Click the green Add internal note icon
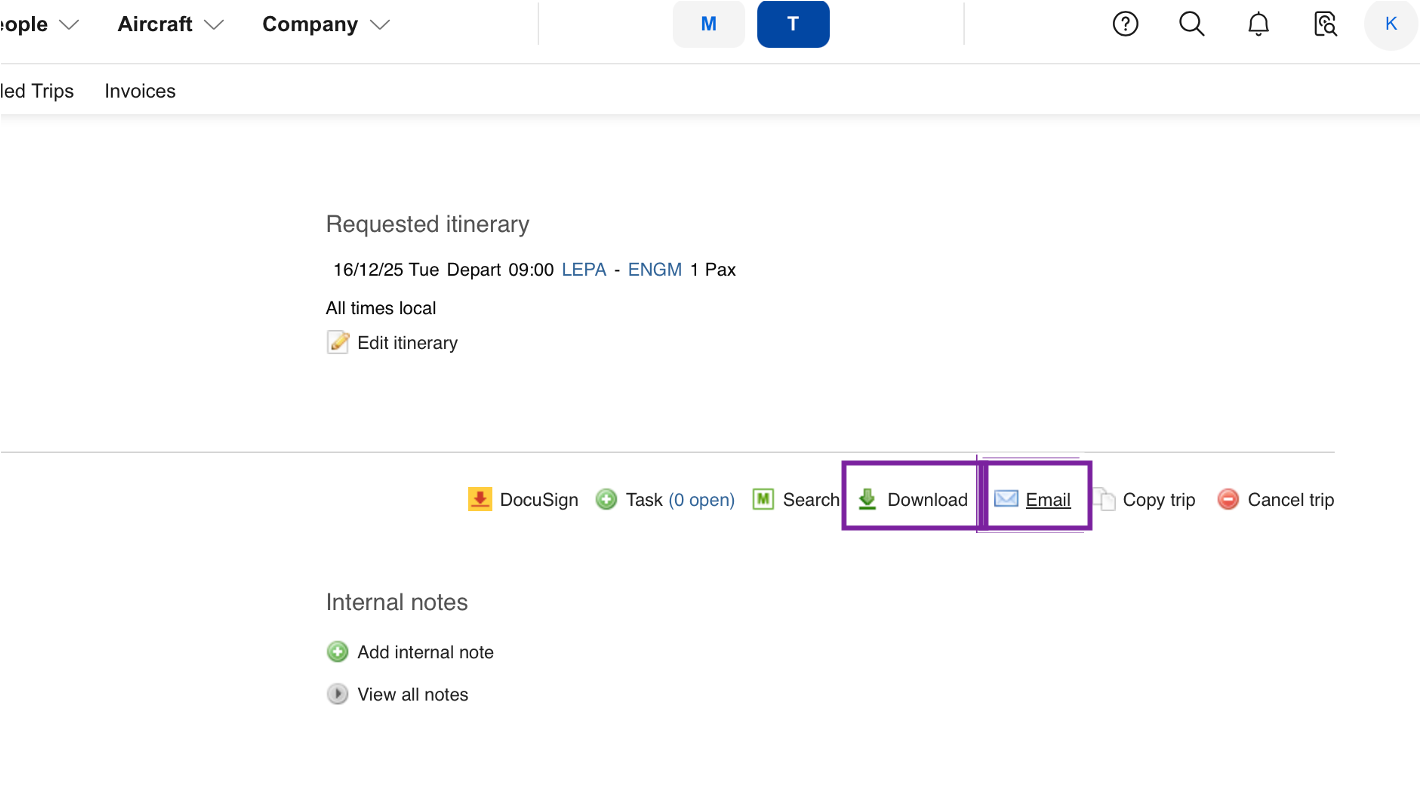1420x810 pixels. [338, 652]
